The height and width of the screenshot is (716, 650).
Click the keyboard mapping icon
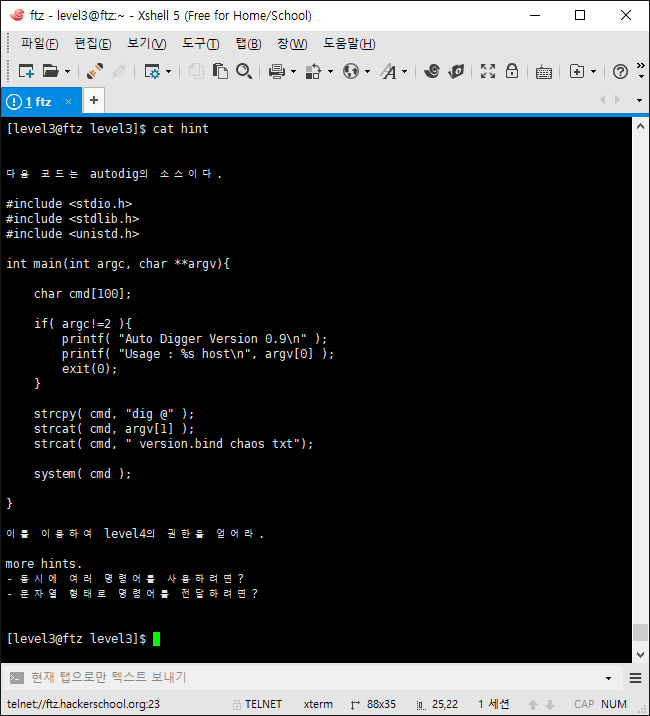(544, 72)
